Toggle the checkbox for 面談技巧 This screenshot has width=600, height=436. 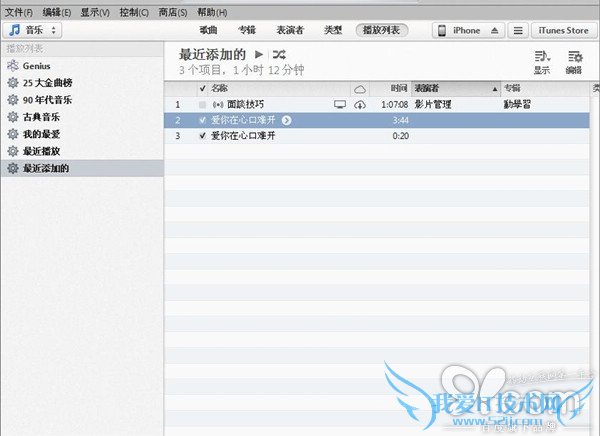tap(202, 105)
